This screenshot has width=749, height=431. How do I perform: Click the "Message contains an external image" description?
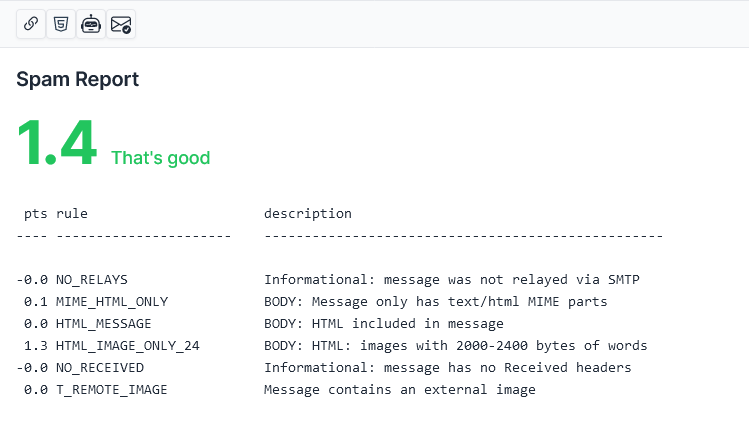click(x=400, y=390)
